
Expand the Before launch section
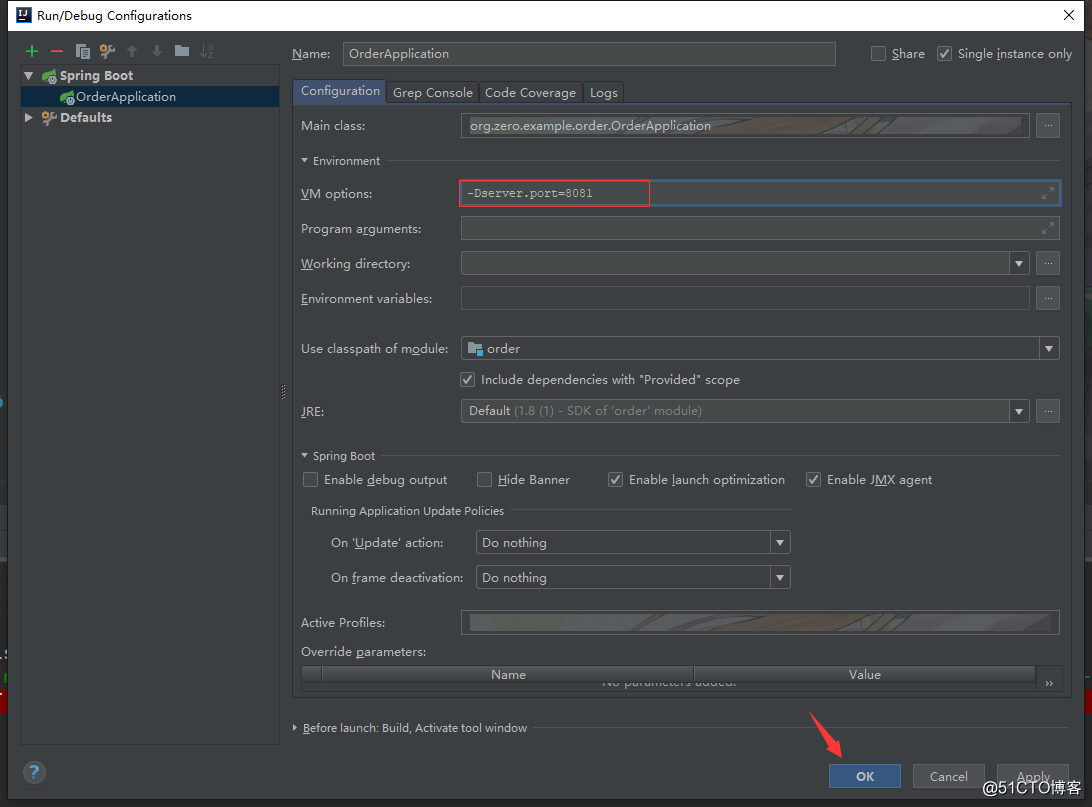click(295, 728)
